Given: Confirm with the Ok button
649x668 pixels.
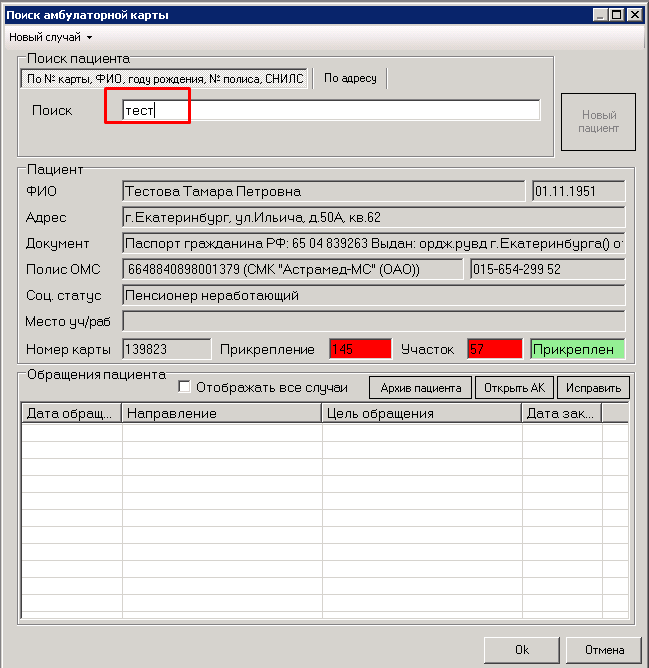Looking at the screenshot, I should (521, 649).
